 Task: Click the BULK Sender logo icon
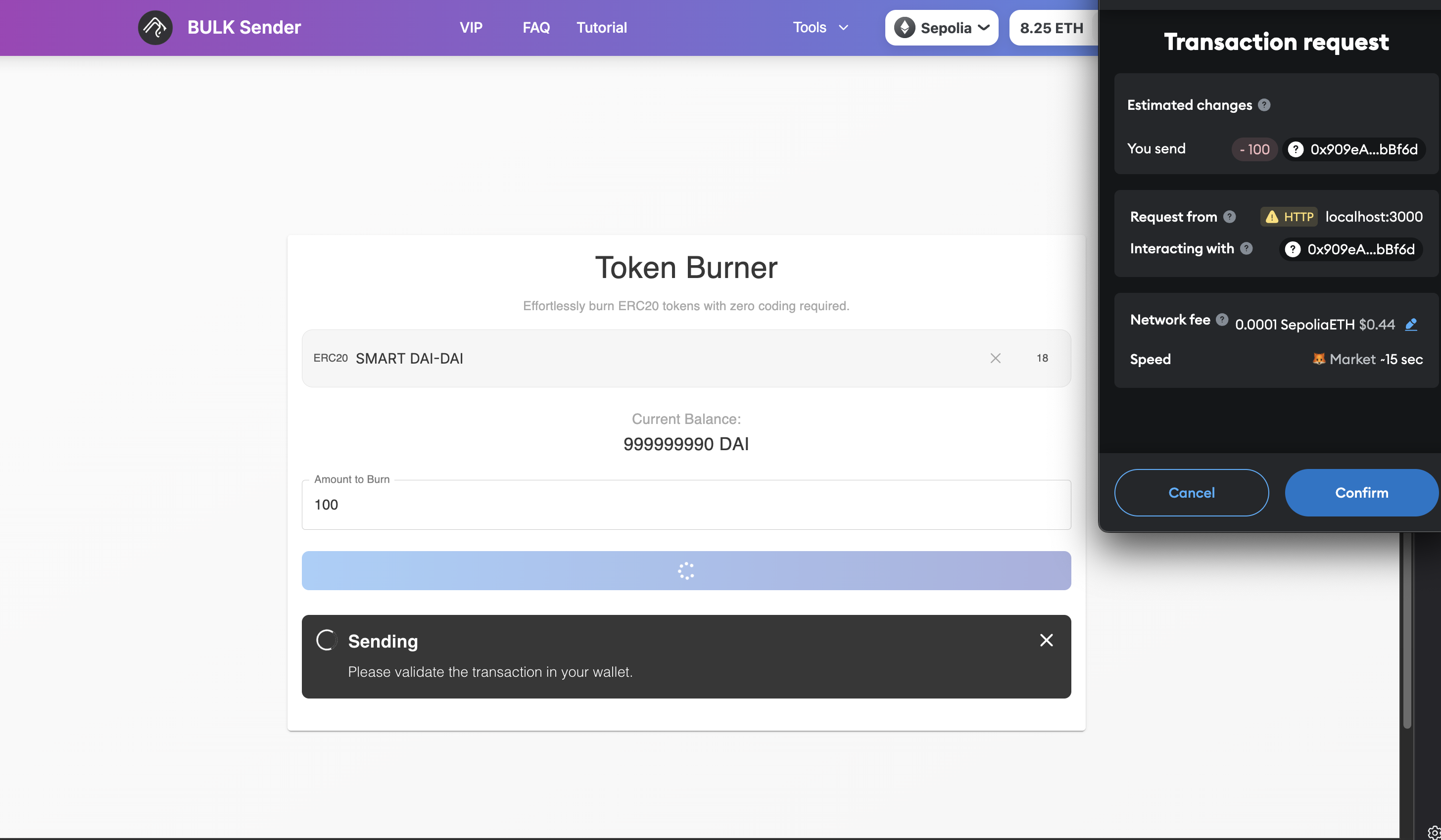(154, 27)
